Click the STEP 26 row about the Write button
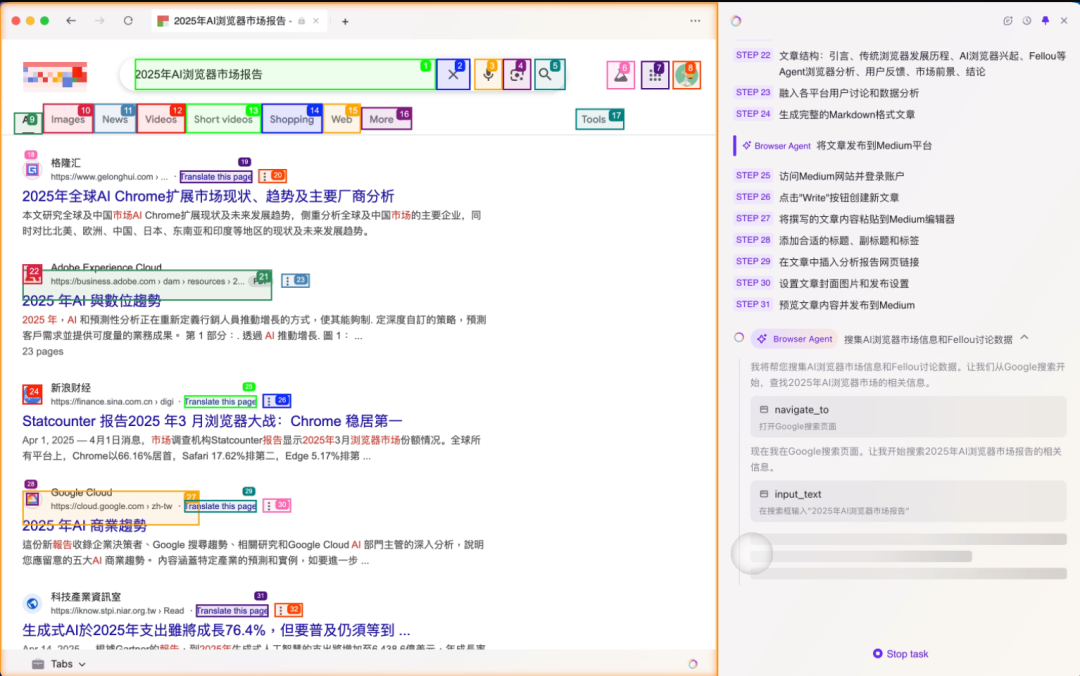1080x676 pixels. (817, 197)
